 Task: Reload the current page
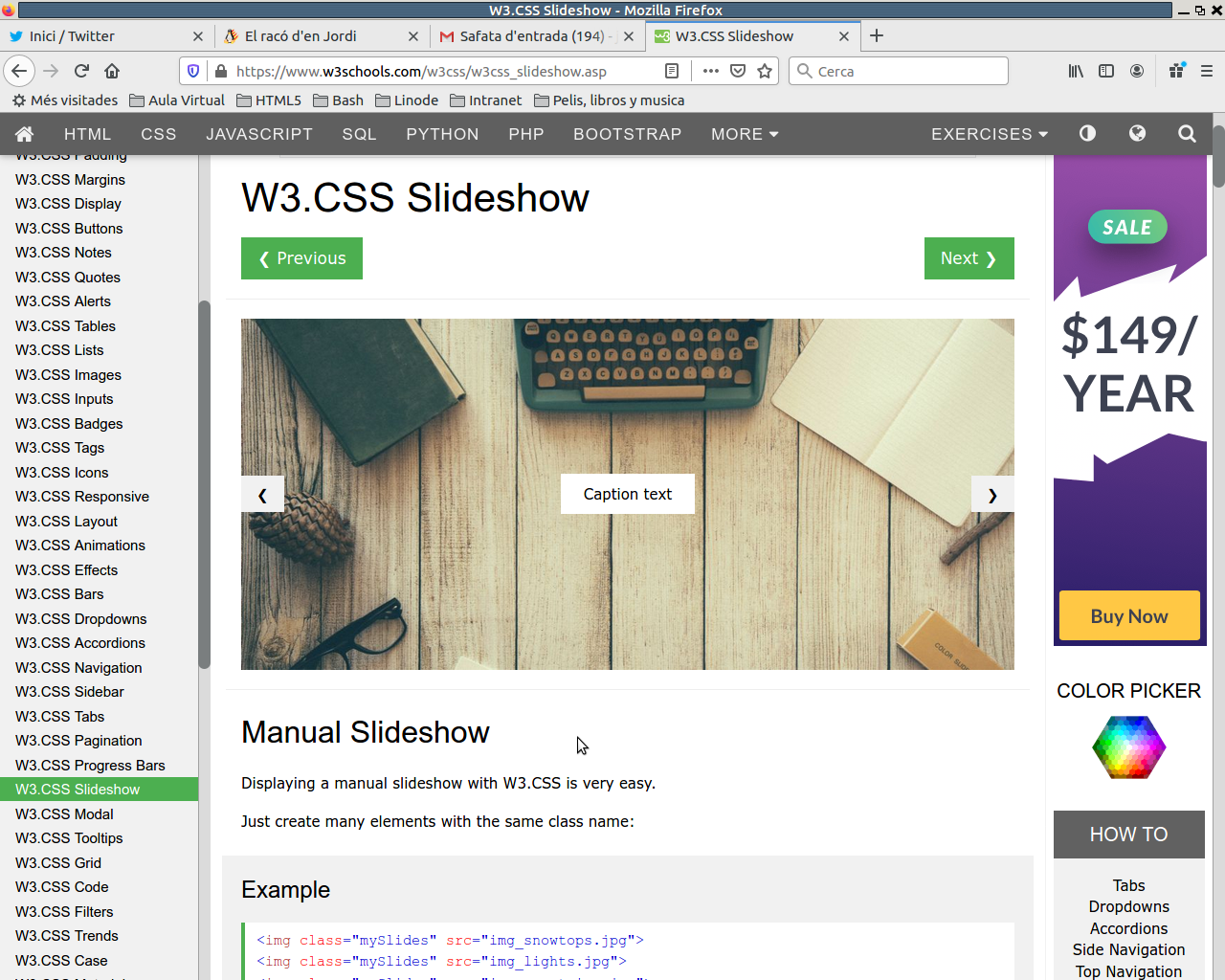pos(81,71)
